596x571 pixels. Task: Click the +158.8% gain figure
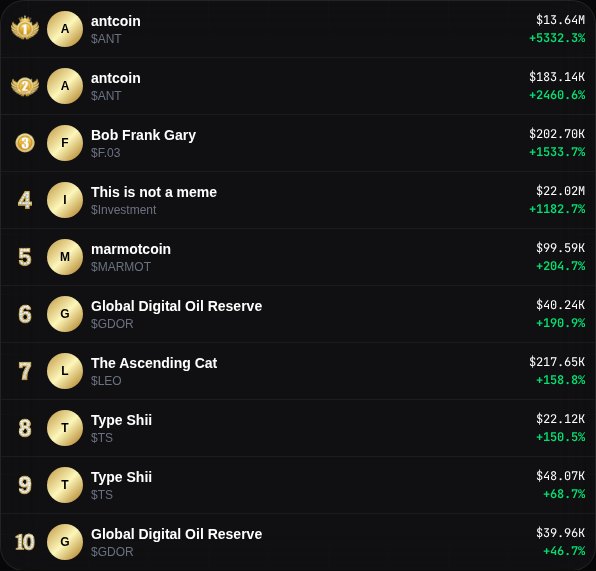[x=561, y=380]
